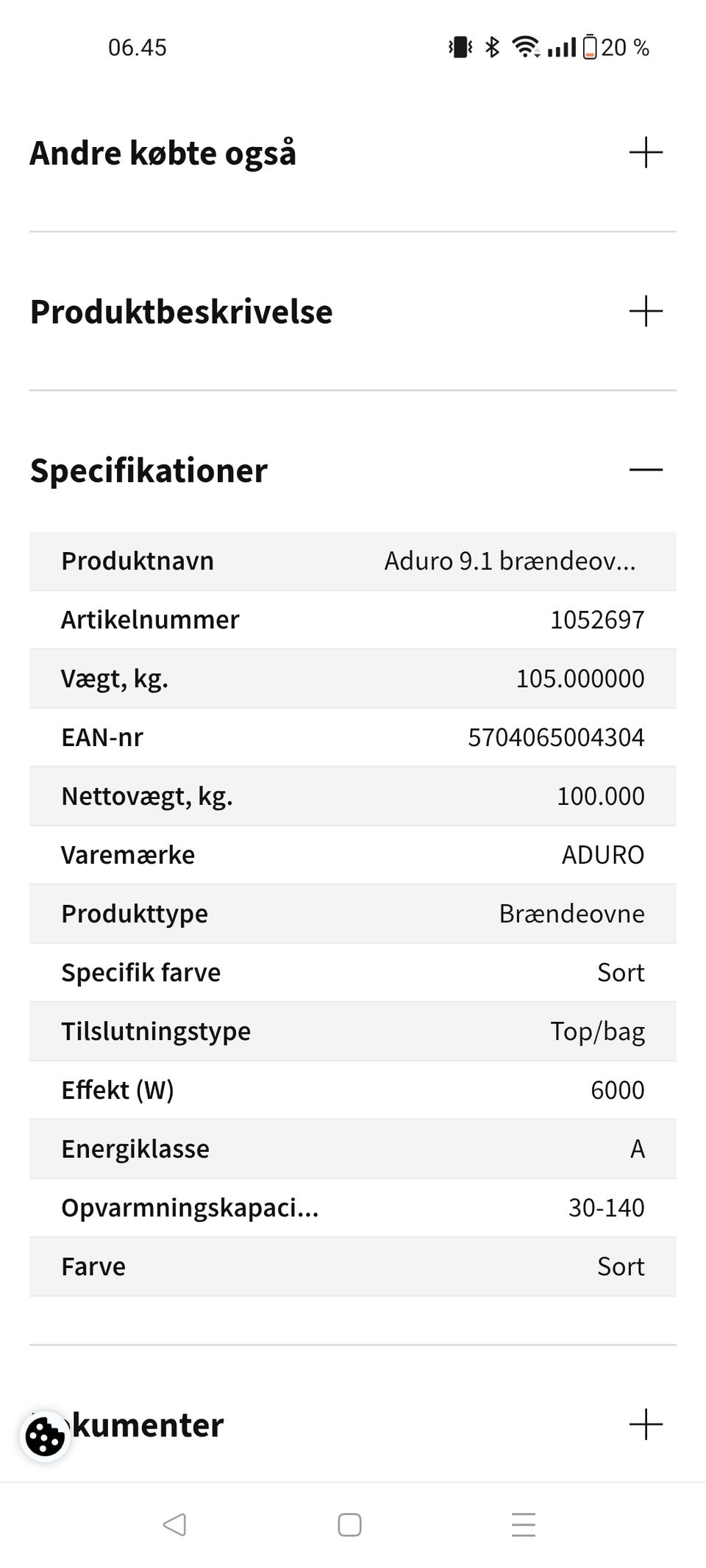Image resolution: width=706 pixels, height=1568 pixels.
Task: Tap the Artikelnummer value 1052697
Action: pos(597,620)
